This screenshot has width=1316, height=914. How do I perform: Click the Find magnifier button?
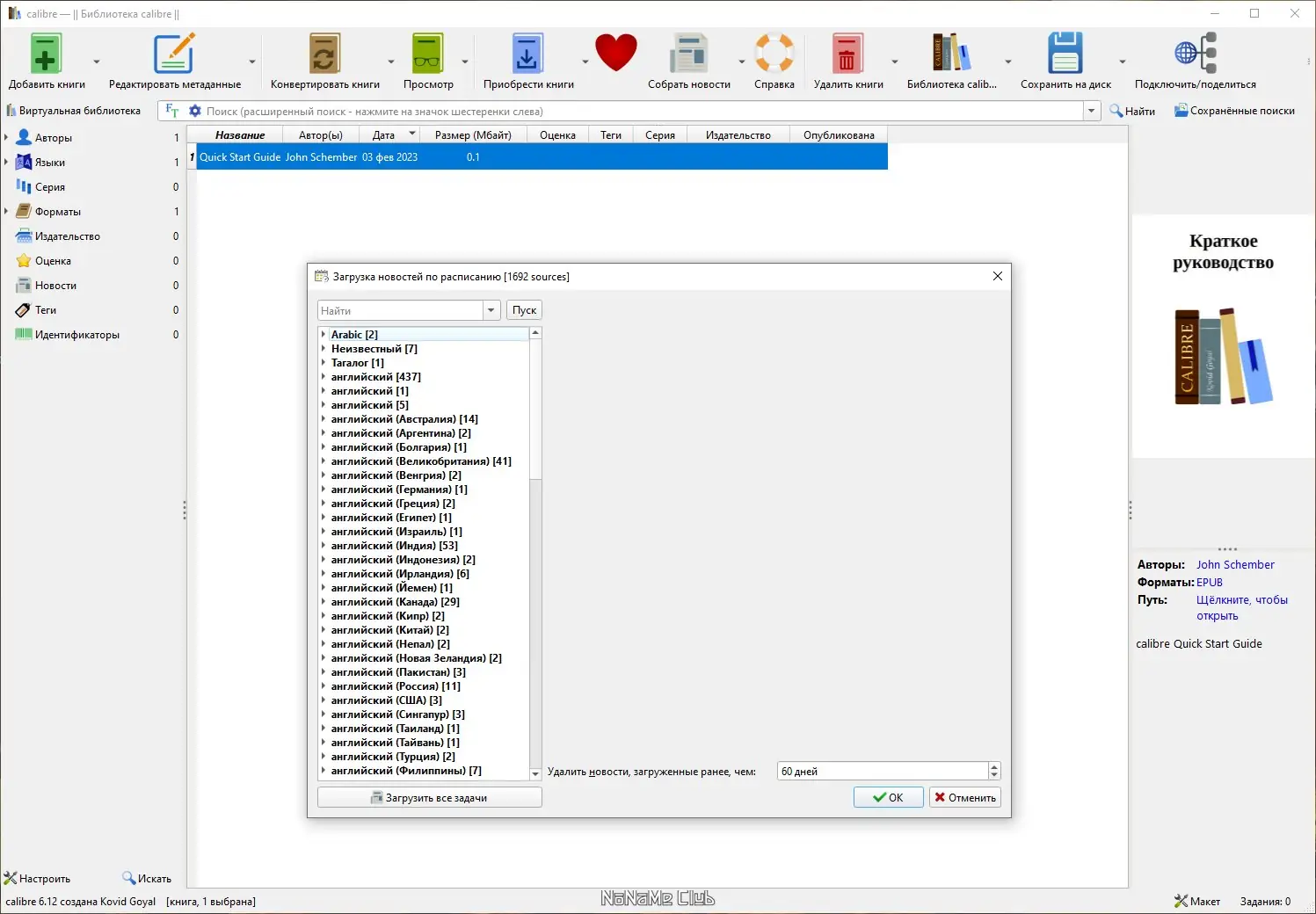tap(1132, 111)
